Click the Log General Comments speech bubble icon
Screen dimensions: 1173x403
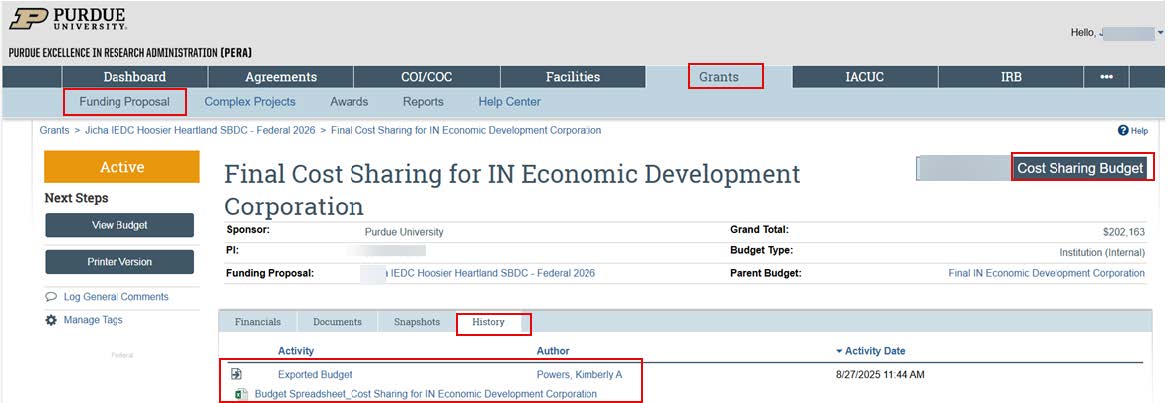tap(51, 297)
